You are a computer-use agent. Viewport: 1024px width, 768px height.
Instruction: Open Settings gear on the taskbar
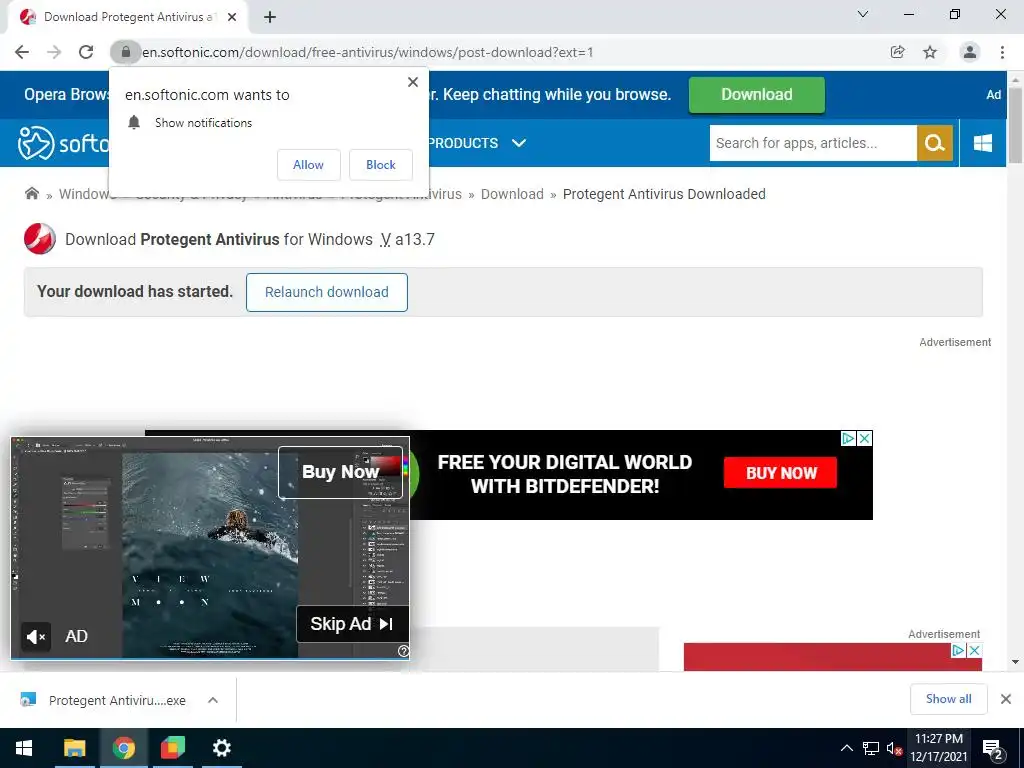pos(222,748)
